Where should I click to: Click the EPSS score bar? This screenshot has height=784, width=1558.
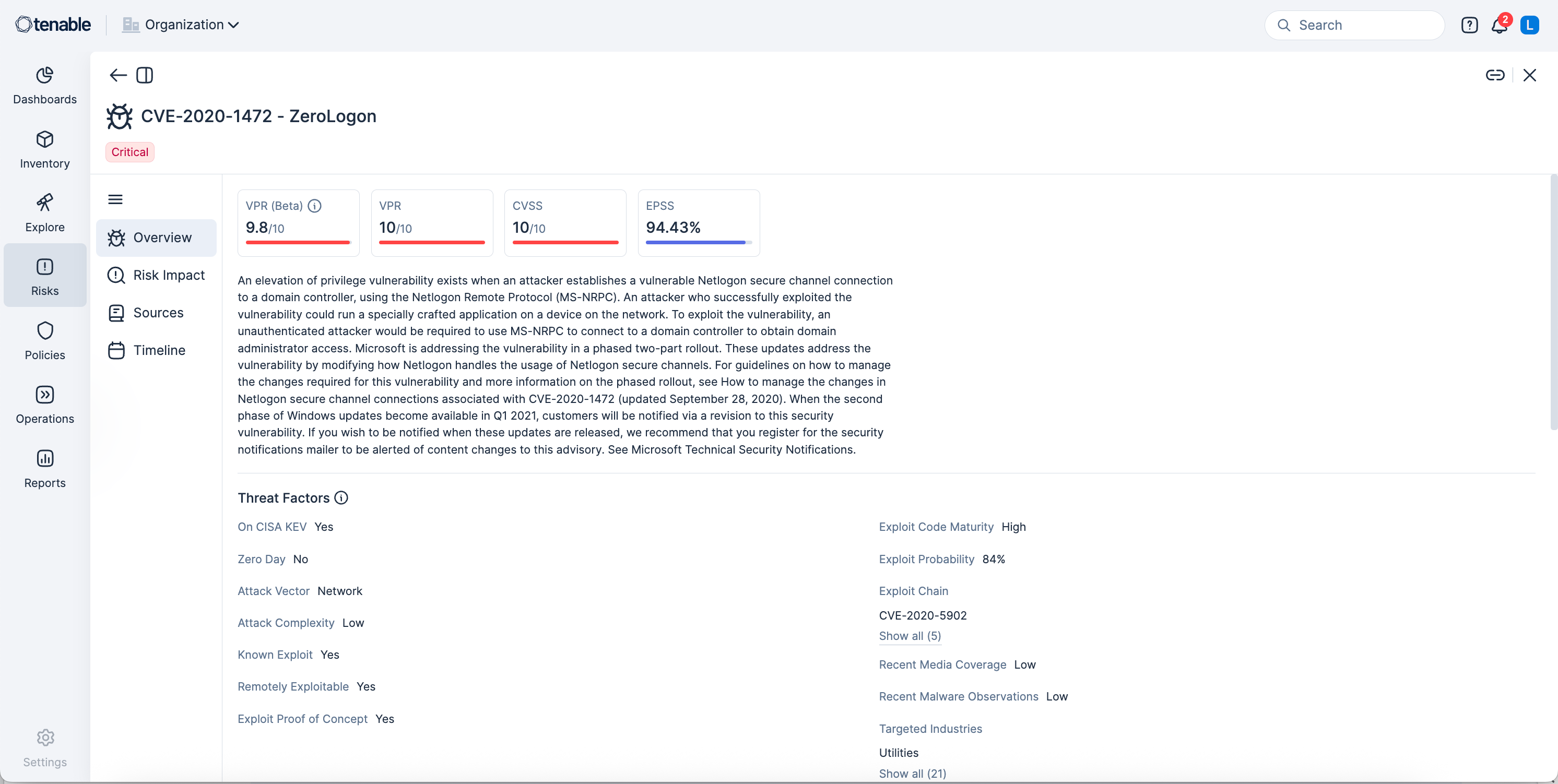[698, 242]
